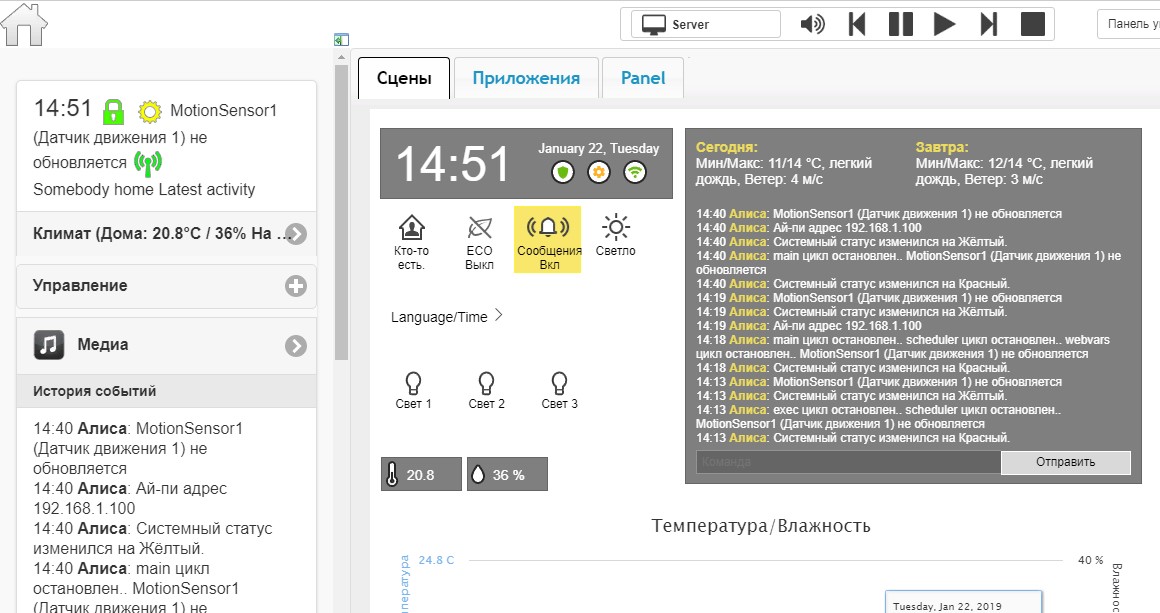Toggle ECO mode Выкл
Viewport: 1160px width, 613px height.
tap(479, 241)
